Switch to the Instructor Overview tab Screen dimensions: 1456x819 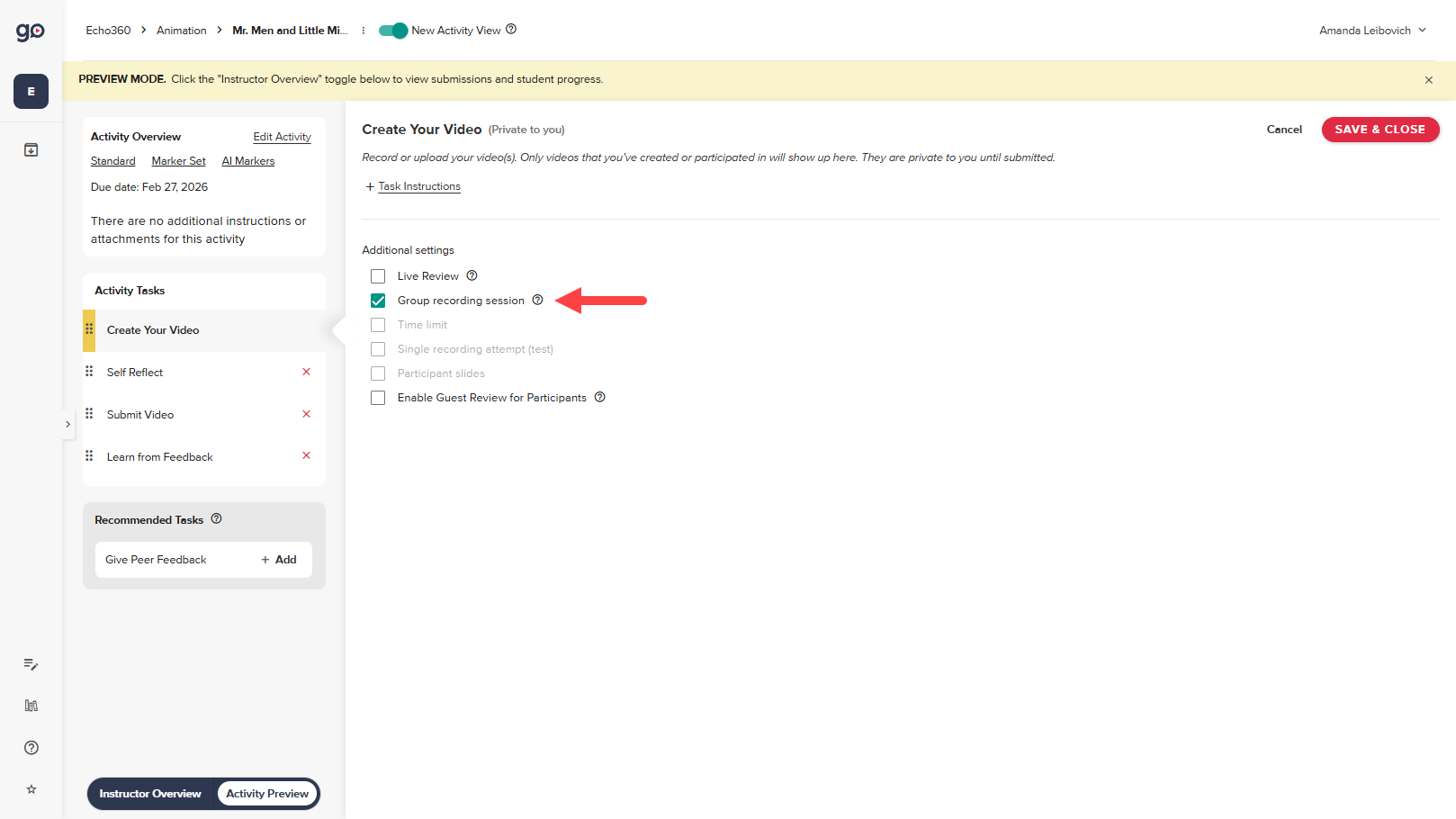149,794
